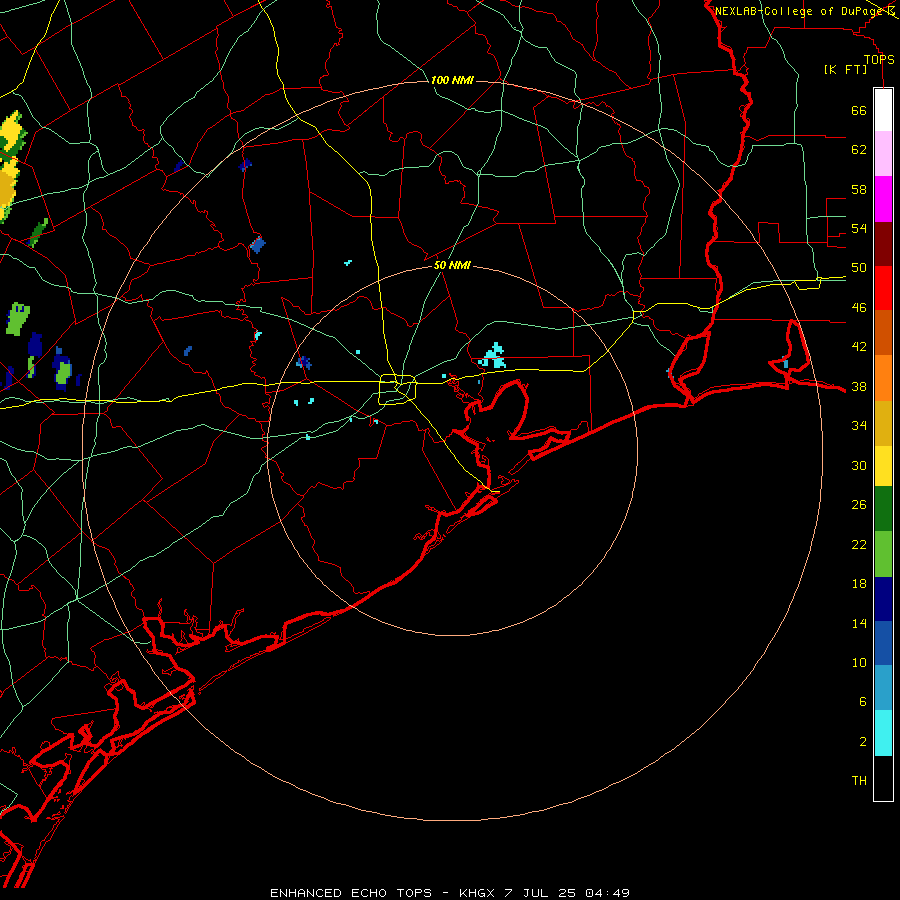Viewport: 900px width, 900px height.
Task: Click the white swatch in the tops legend
Action: point(883,110)
